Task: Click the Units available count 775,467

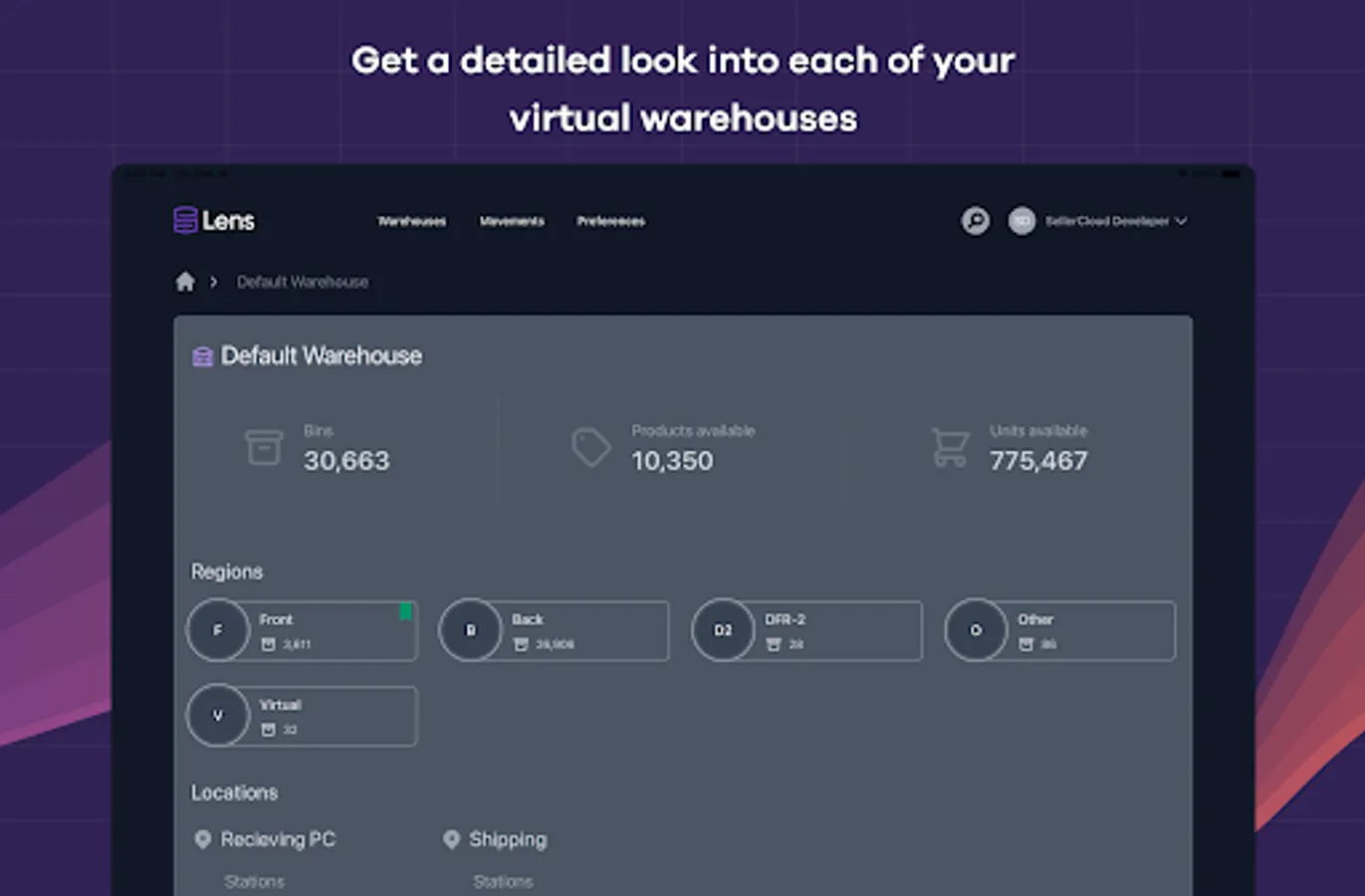Action: click(1038, 460)
